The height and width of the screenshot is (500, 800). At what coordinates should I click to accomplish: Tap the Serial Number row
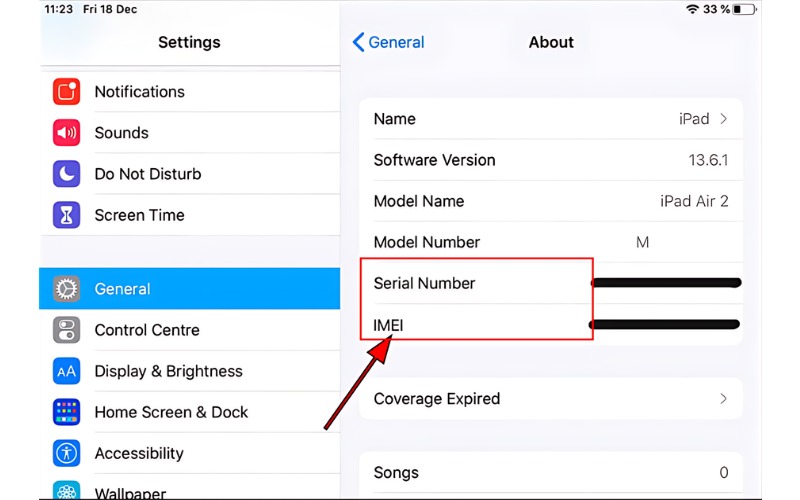[551, 283]
